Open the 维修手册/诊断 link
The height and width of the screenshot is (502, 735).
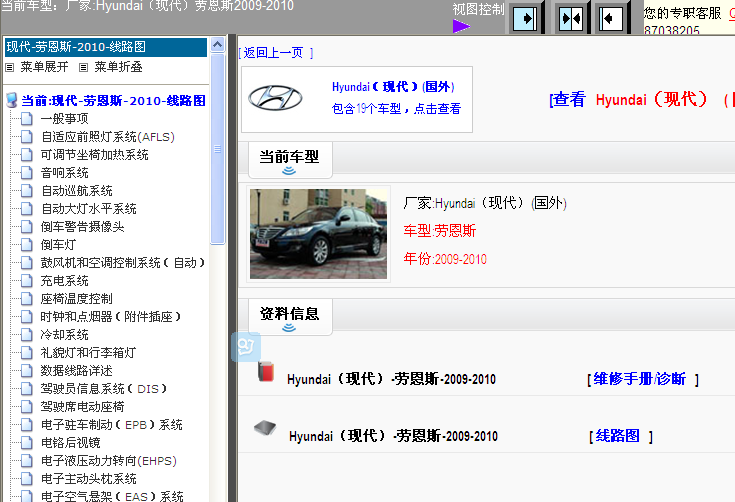(x=639, y=379)
